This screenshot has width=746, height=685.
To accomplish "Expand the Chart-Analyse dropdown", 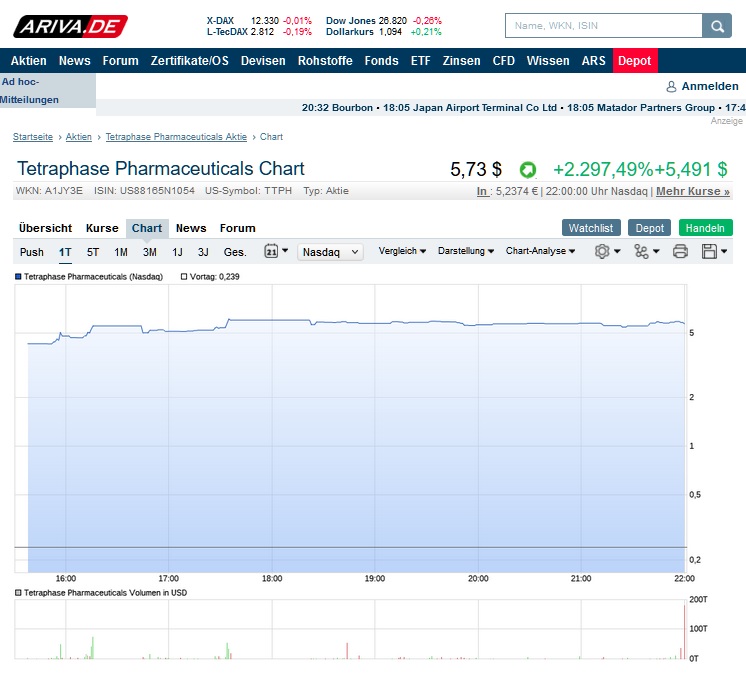I will point(540,251).
